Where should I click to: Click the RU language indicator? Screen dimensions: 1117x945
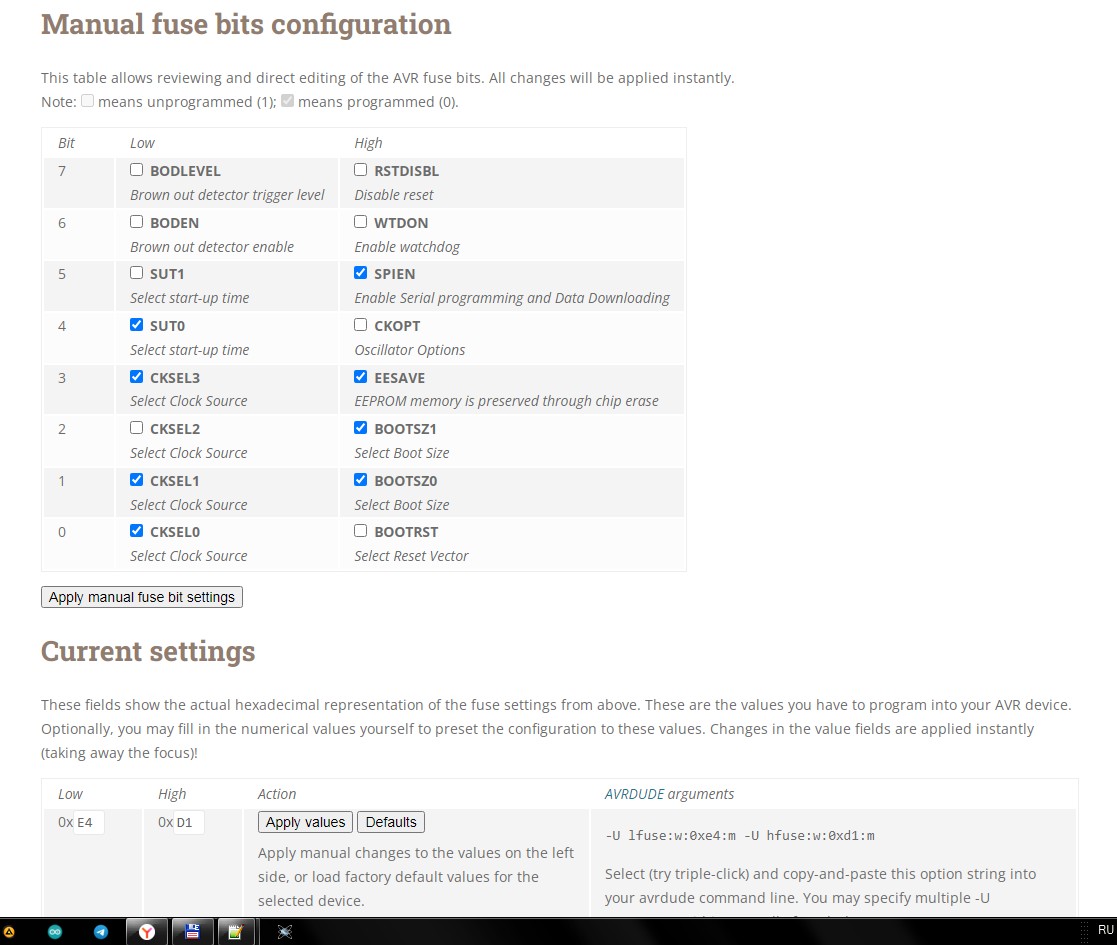click(1105, 930)
